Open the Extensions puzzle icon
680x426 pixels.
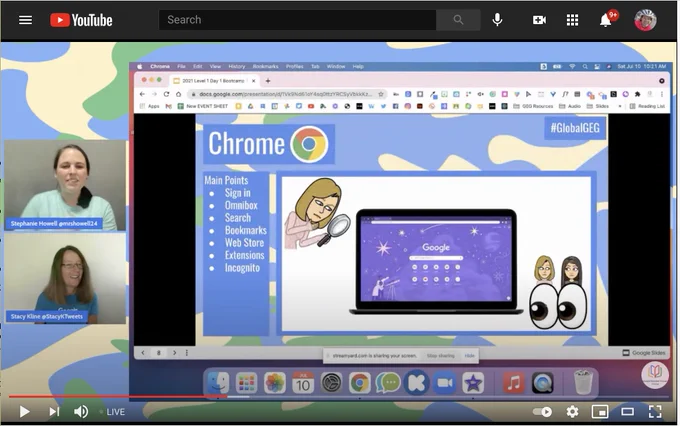638,94
